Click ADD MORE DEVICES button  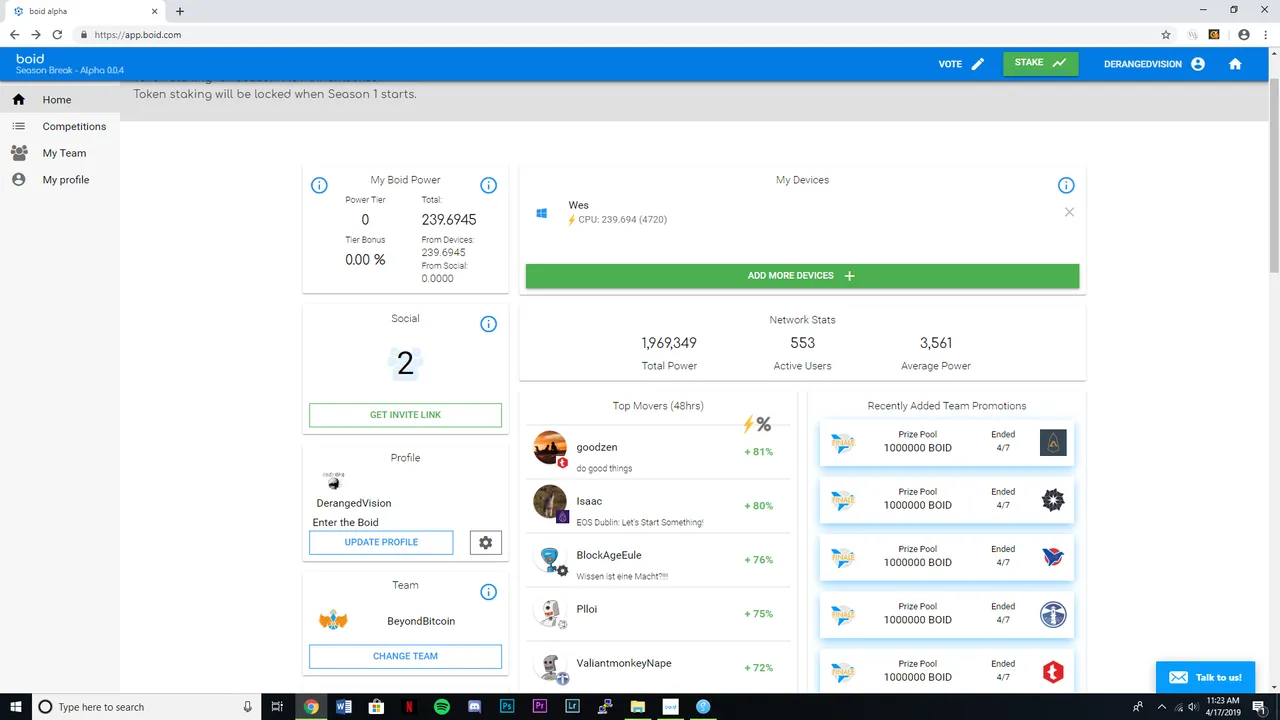click(x=802, y=276)
